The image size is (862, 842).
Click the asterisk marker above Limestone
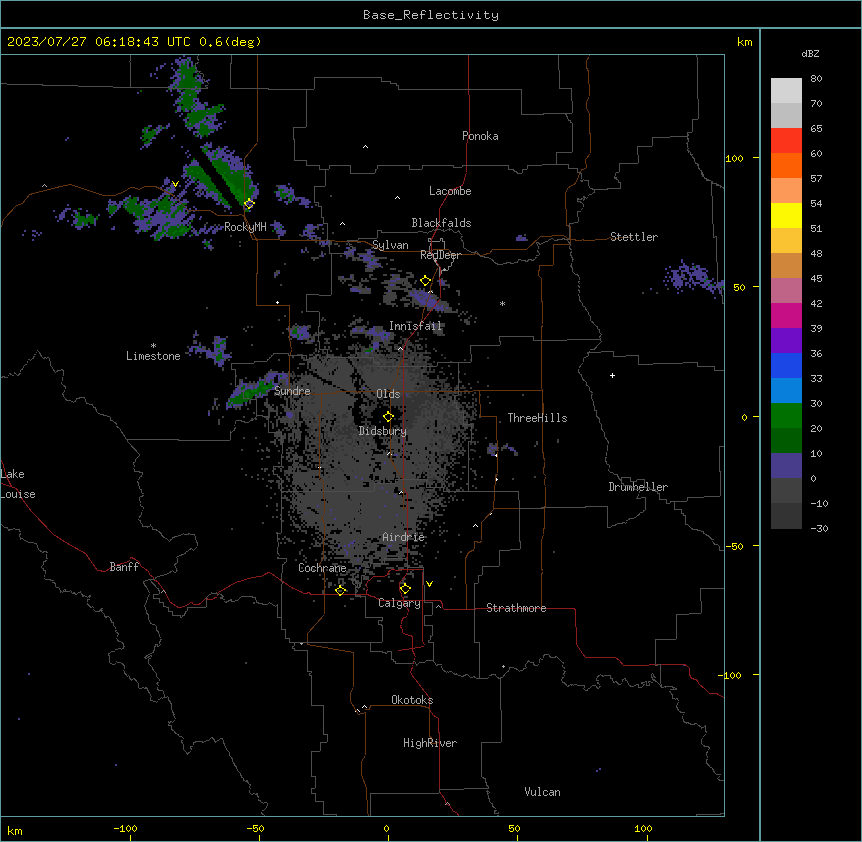[x=153, y=346]
